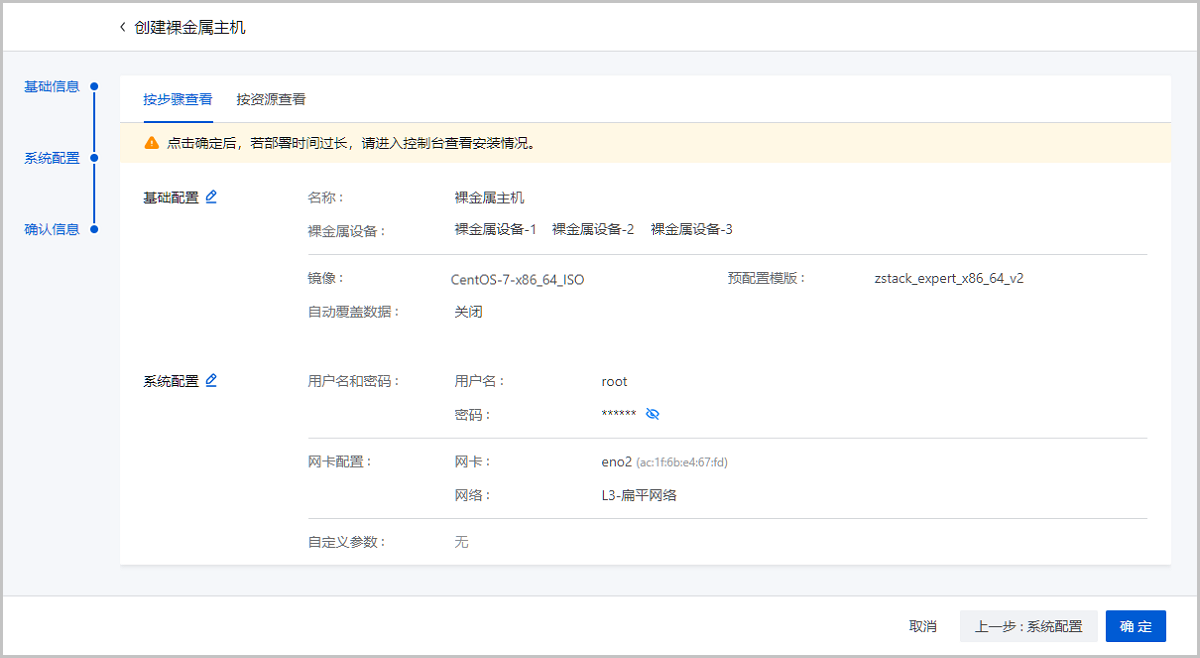
Task: Click the 基础信息 step dot marker
Action: pyautogui.click(x=94, y=86)
